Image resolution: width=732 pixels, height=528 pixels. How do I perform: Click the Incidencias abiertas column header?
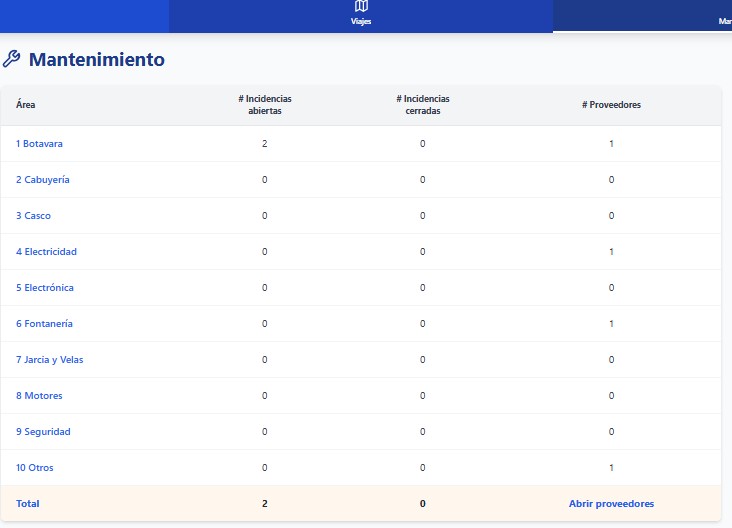tap(265, 105)
